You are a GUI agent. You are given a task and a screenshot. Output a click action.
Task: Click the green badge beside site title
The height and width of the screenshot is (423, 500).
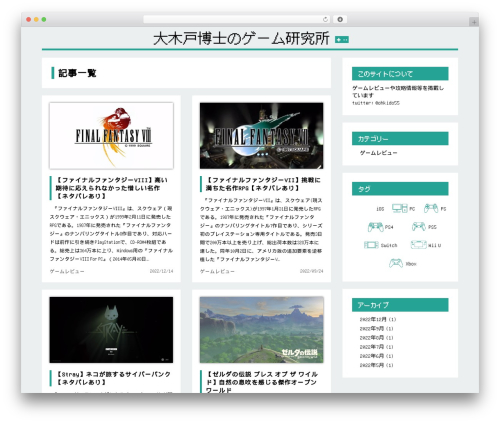(x=342, y=40)
